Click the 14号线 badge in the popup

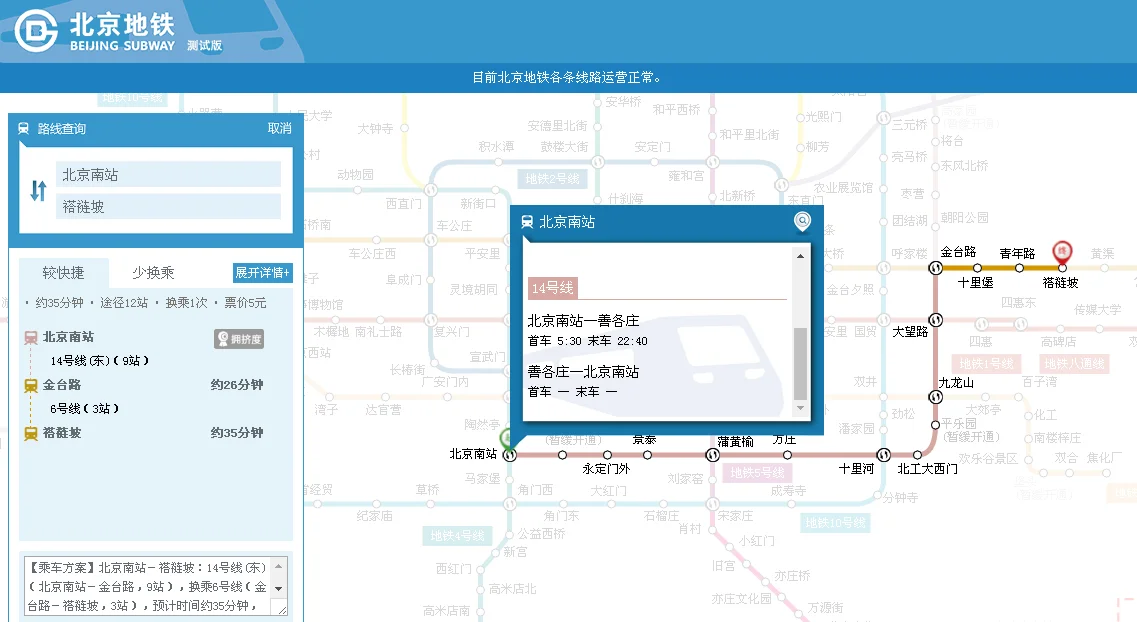click(x=551, y=288)
